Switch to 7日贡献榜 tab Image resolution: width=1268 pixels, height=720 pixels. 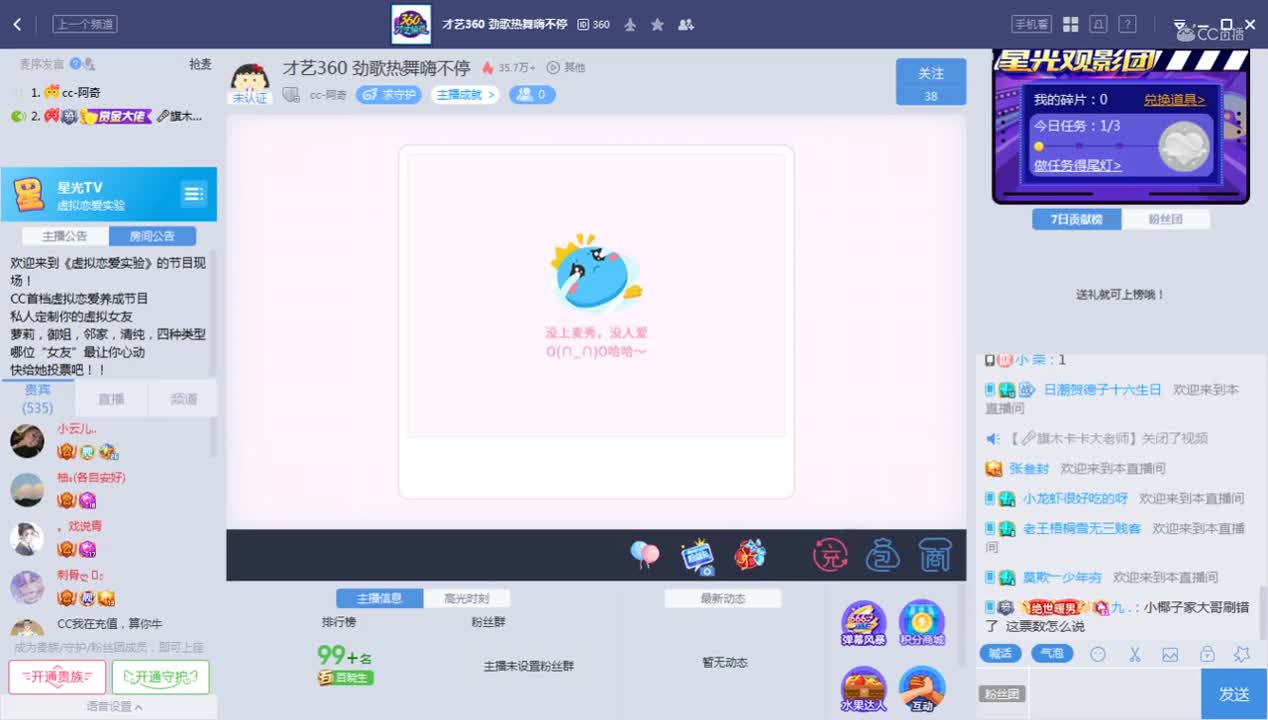click(1077, 219)
